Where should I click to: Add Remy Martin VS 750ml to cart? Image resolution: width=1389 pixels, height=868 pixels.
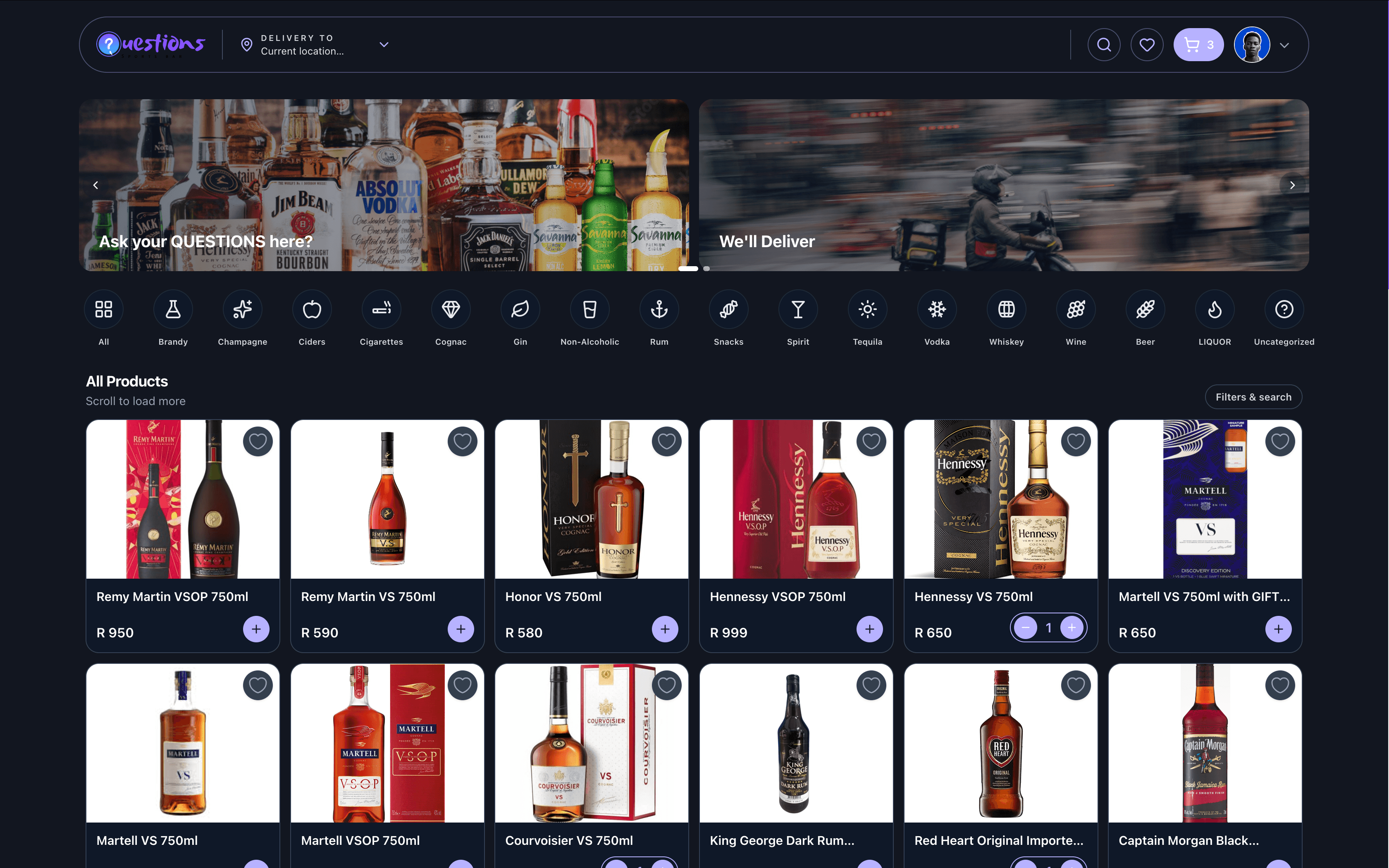point(461,629)
